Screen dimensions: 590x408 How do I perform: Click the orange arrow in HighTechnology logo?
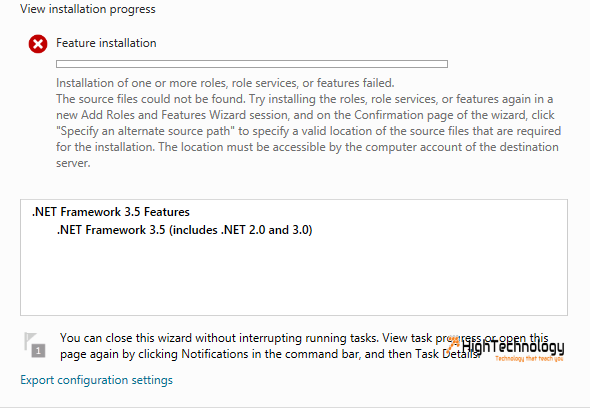click(453, 343)
